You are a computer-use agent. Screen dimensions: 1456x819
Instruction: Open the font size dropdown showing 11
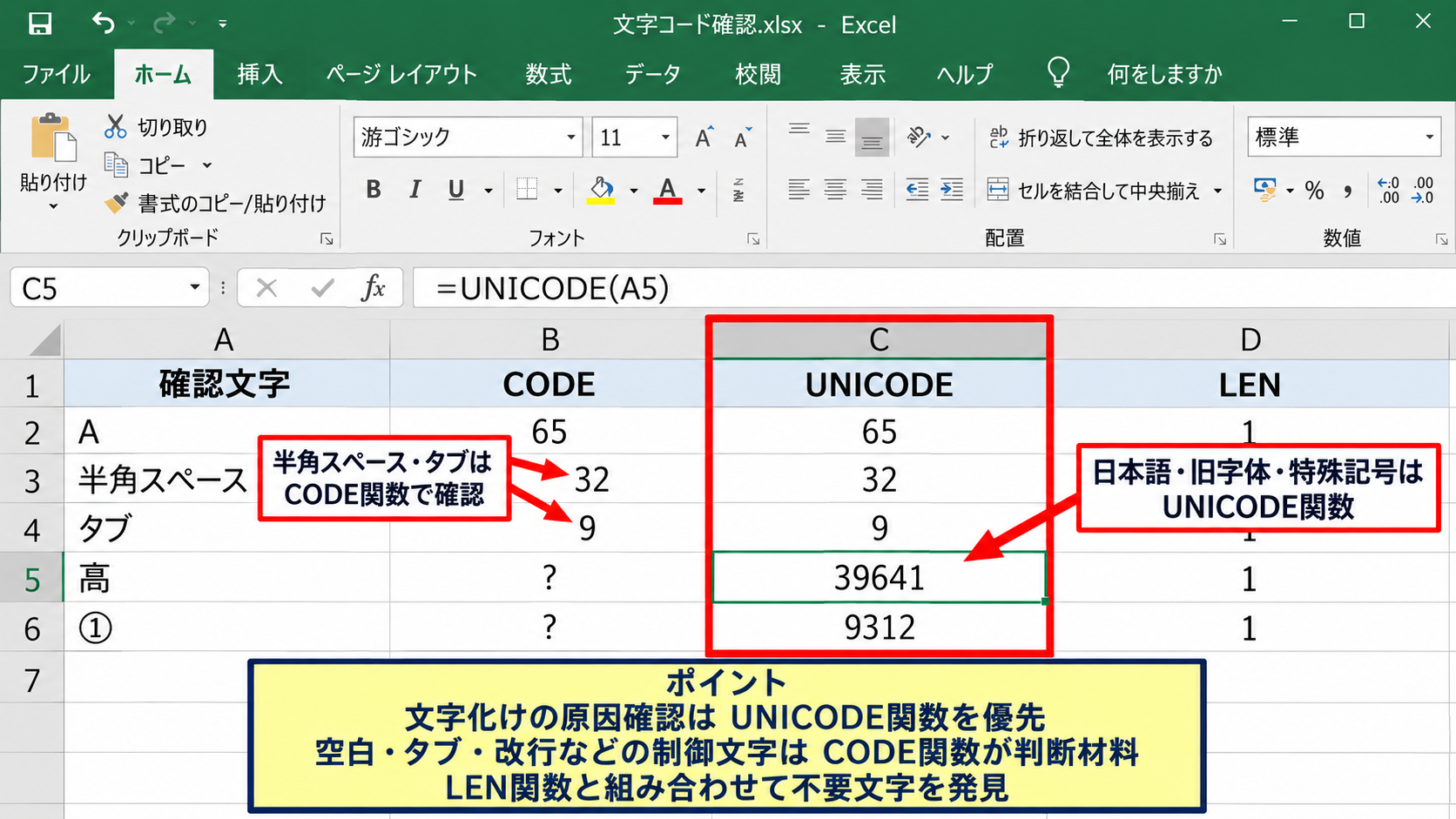[665, 138]
